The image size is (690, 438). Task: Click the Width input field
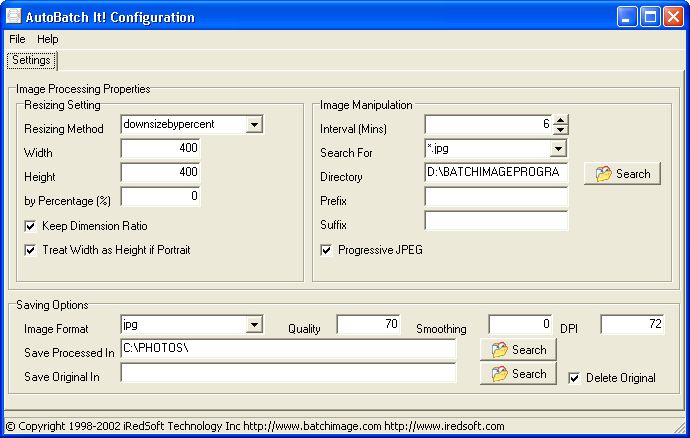coord(160,148)
